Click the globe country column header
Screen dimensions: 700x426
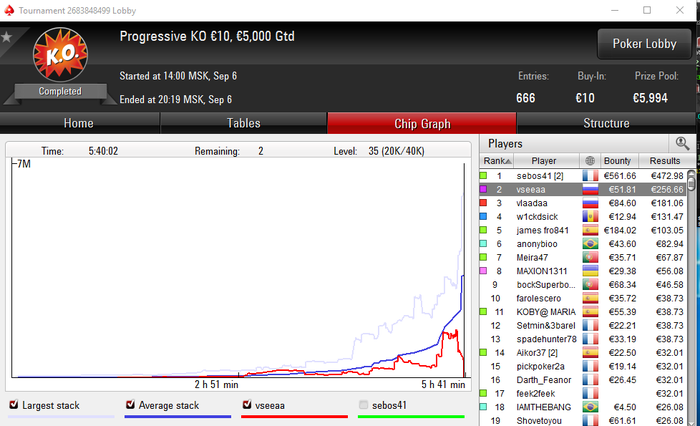coord(590,160)
